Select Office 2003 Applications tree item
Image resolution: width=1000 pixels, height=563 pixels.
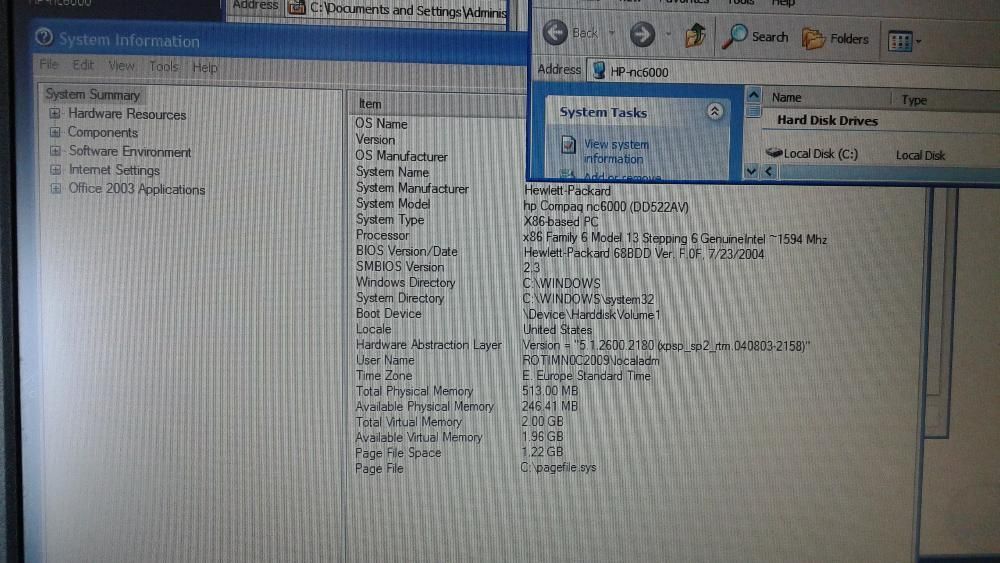click(136, 189)
